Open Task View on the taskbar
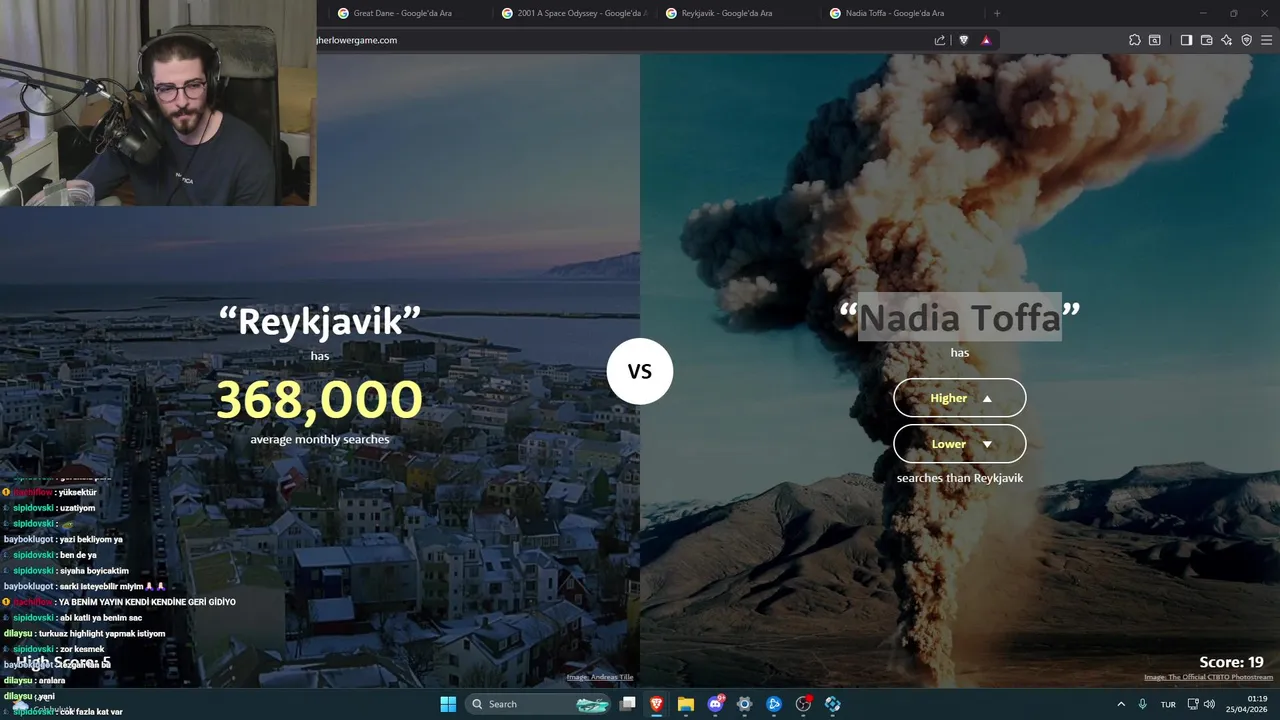The height and width of the screenshot is (720, 1280). [627, 704]
